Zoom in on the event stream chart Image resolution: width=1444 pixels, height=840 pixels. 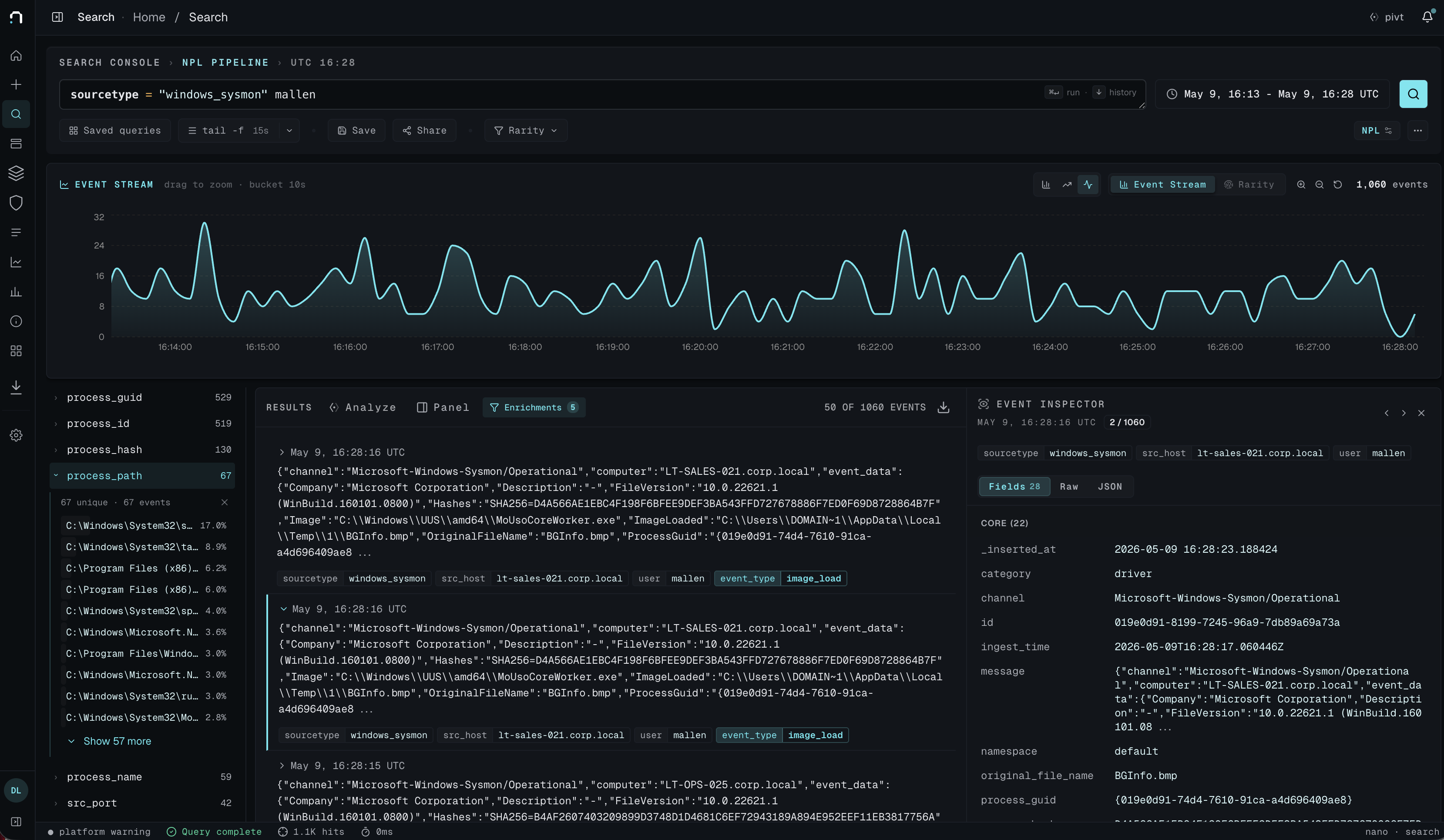(1301, 185)
